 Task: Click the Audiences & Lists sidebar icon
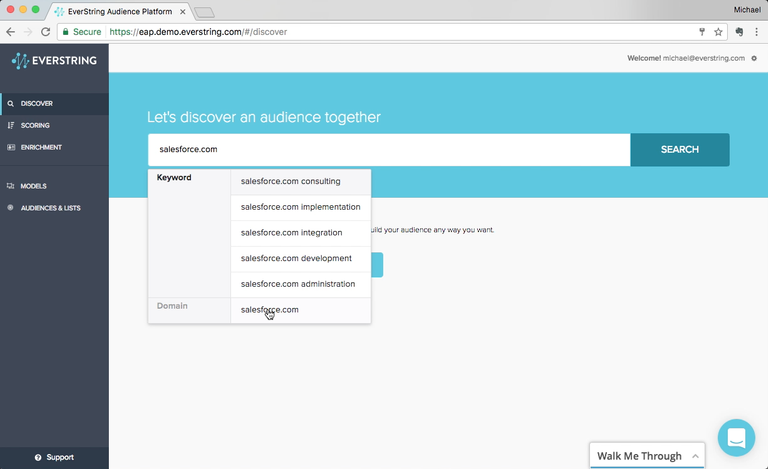[10, 208]
